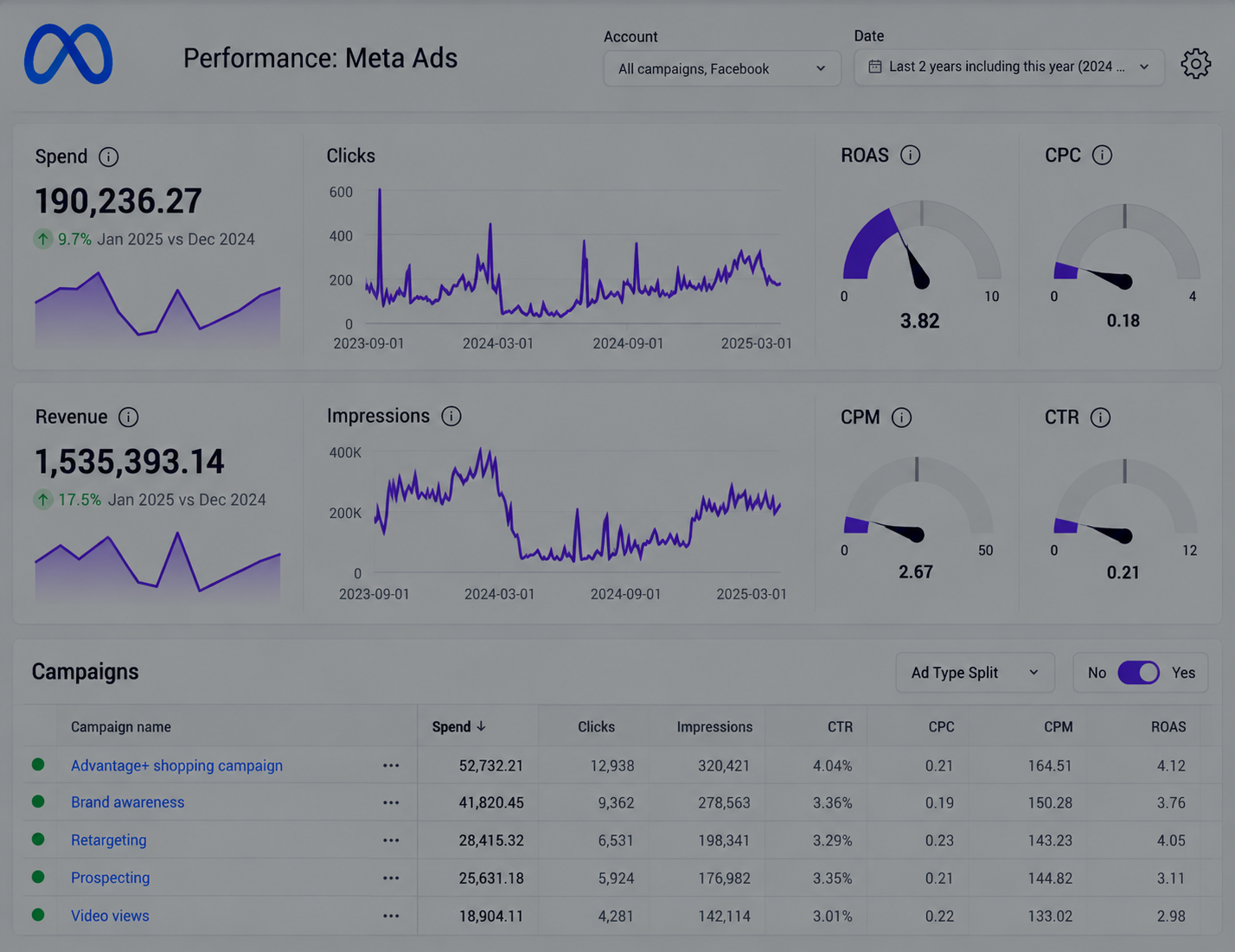Click the Meta infinity logo
Screen dimensions: 1235x952
tap(68, 54)
